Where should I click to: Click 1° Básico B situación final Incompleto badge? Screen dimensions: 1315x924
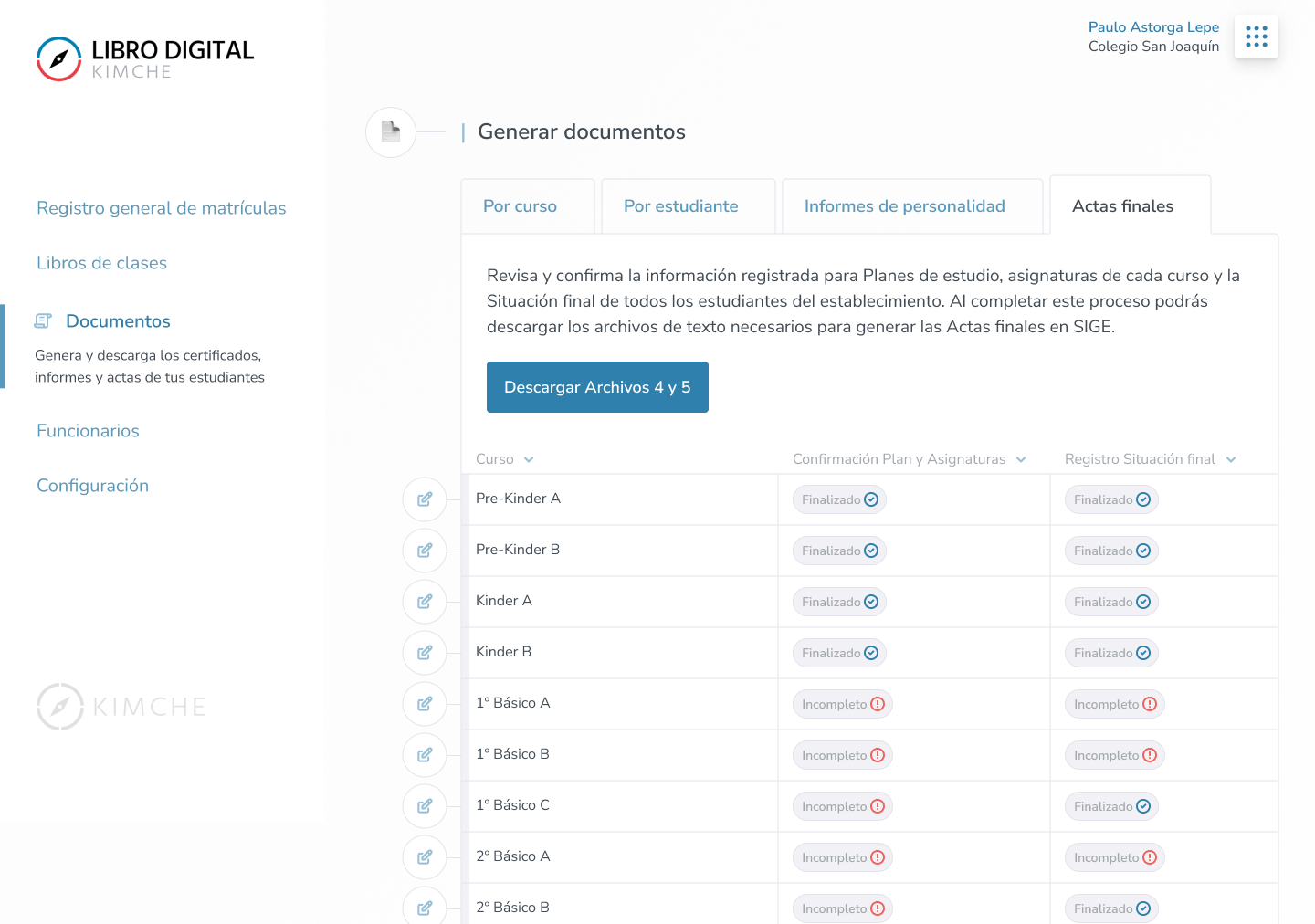(x=1115, y=755)
